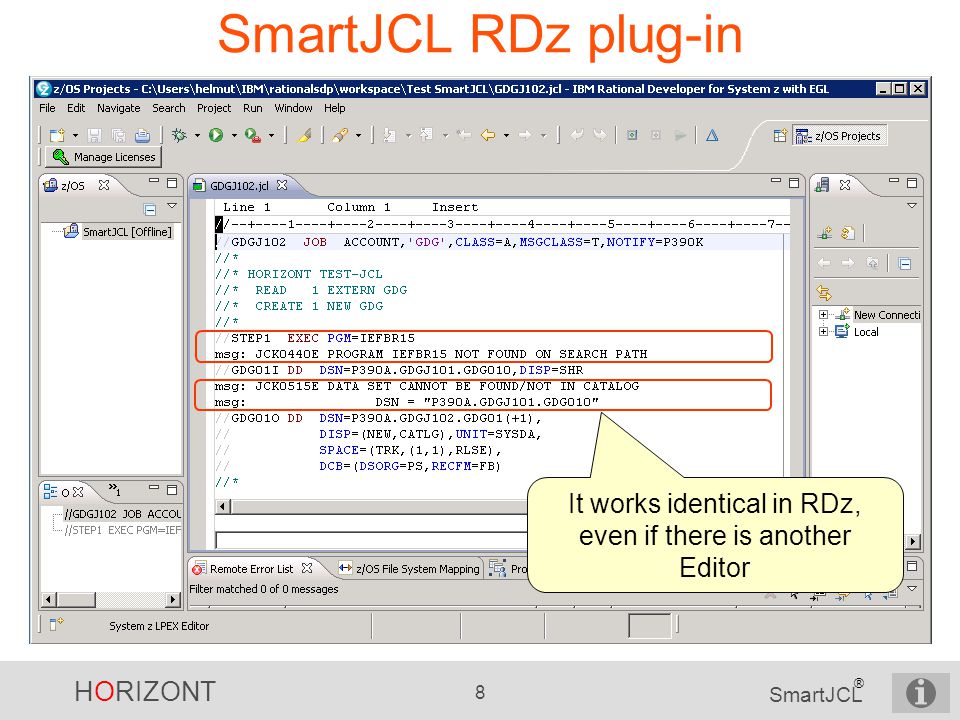Click the yellow linked arrows icon
Viewport: 960px width, 720px height.
coord(824,293)
